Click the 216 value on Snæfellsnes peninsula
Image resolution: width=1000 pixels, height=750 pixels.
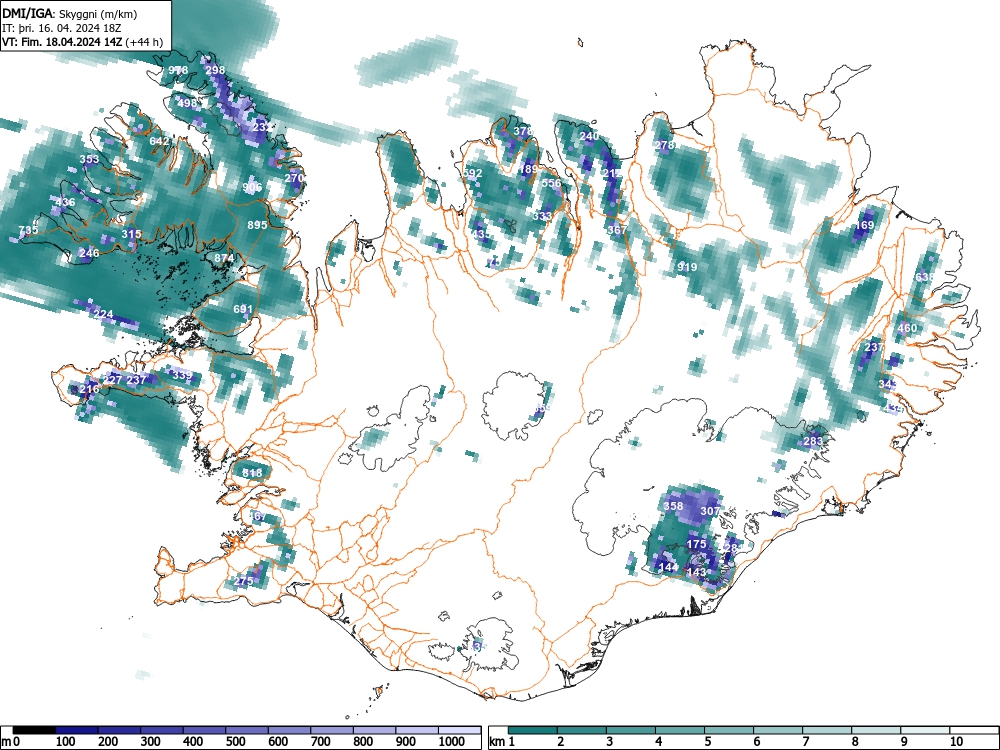coord(90,388)
